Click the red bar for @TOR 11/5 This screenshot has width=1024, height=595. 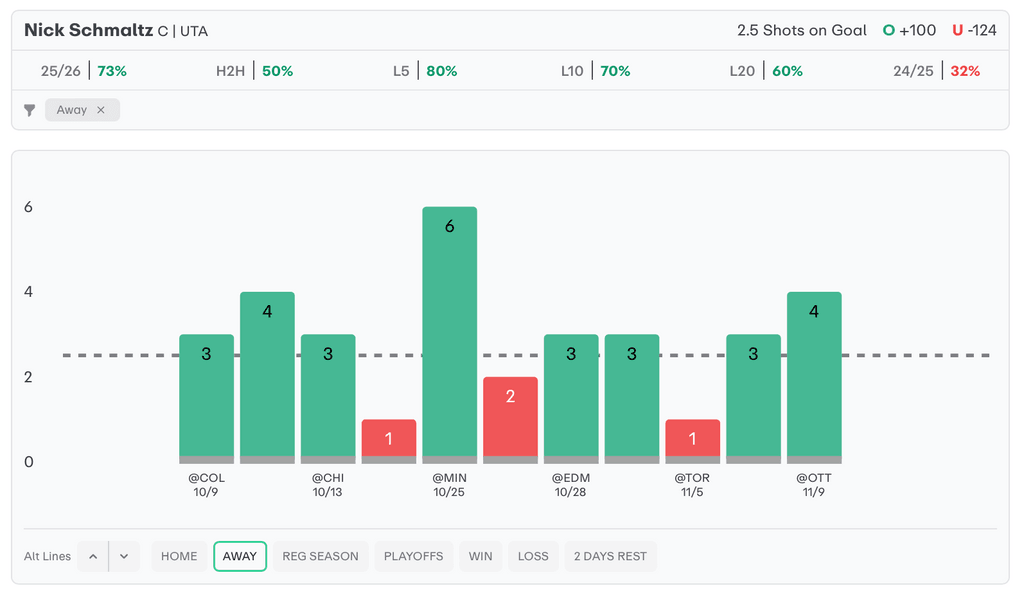(x=692, y=440)
